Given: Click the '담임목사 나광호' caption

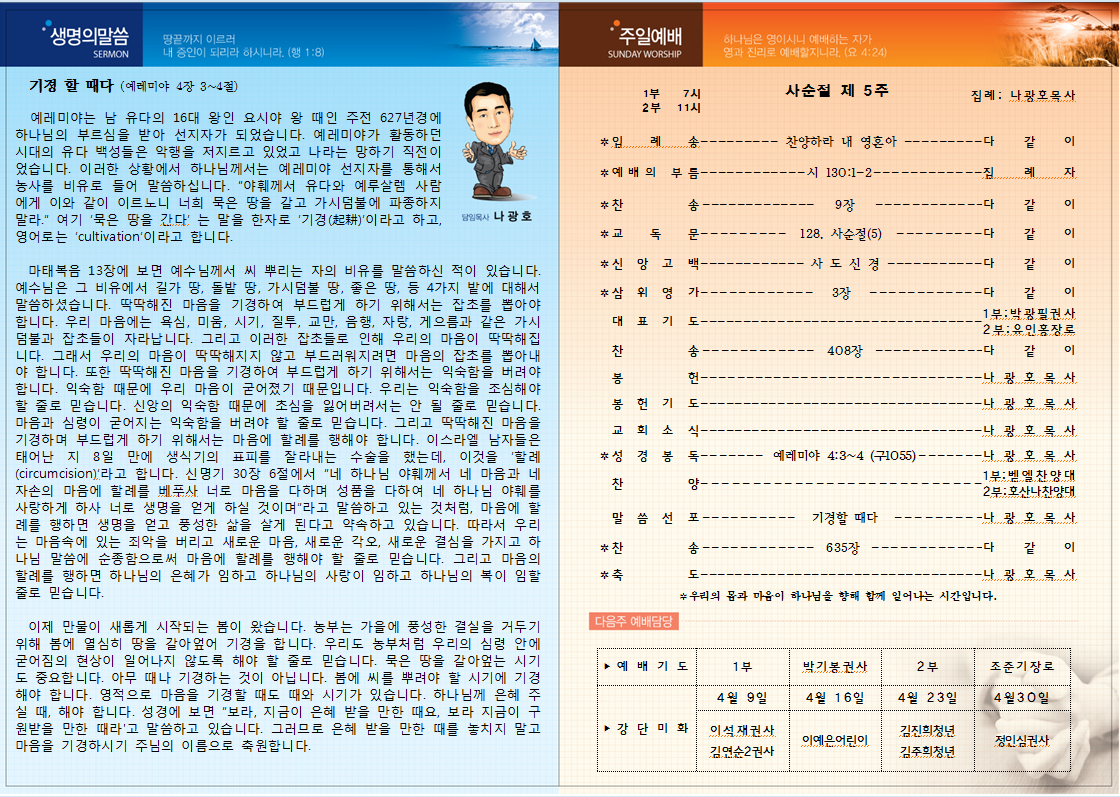Looking at the screenshot, I should coord(496,216).
